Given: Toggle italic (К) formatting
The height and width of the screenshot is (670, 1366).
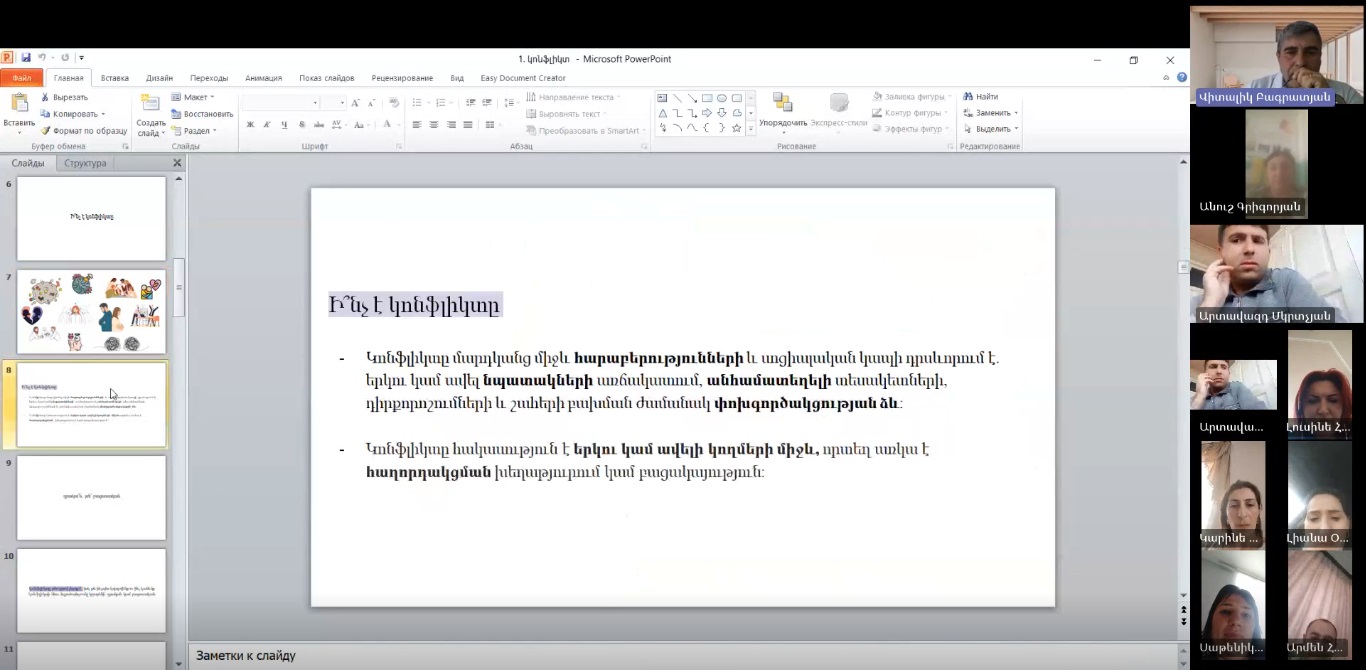Looking at the screenshot, I should tap(267, 125).
